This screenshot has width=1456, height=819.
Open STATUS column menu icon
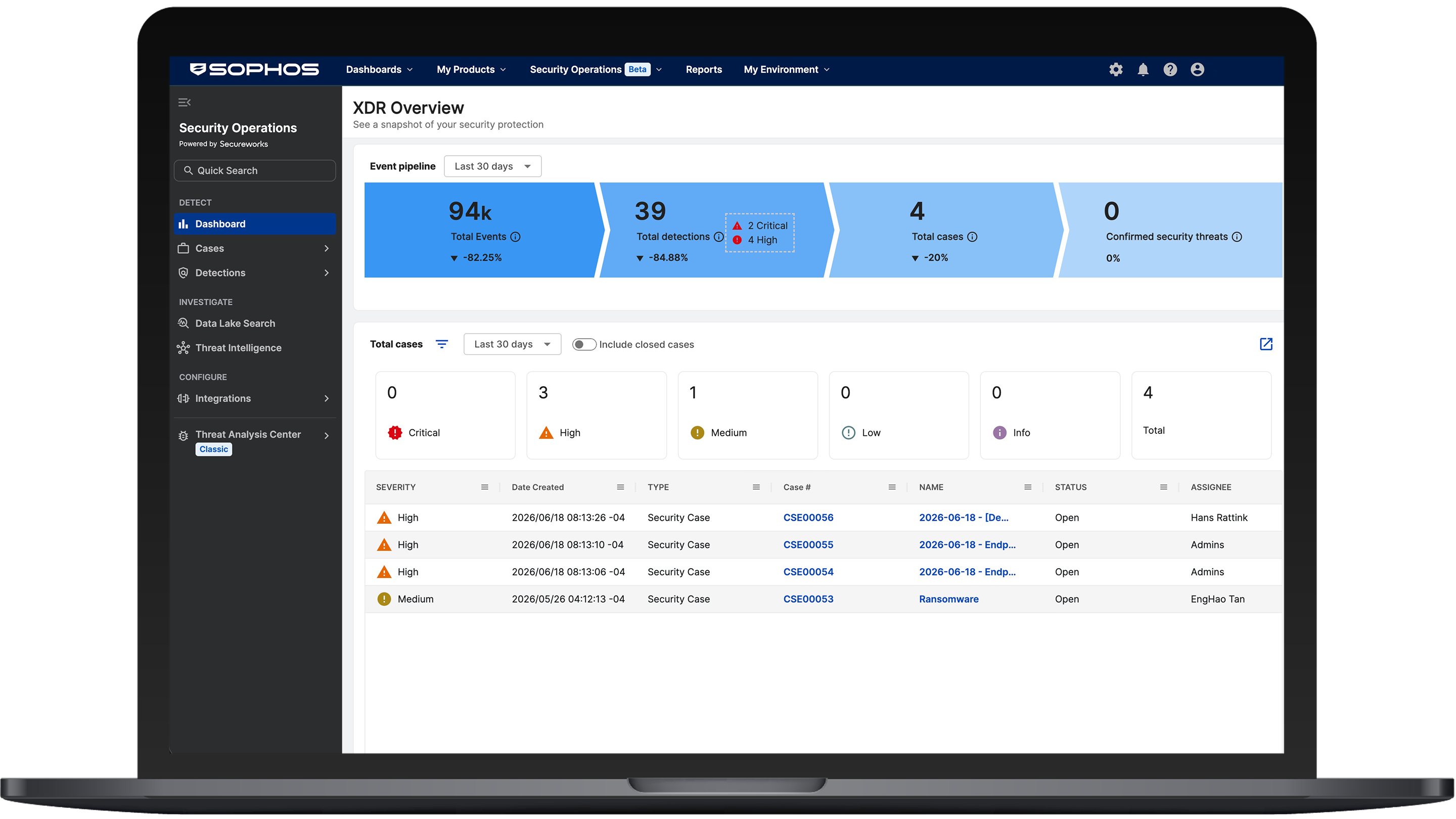(1163, 487)
